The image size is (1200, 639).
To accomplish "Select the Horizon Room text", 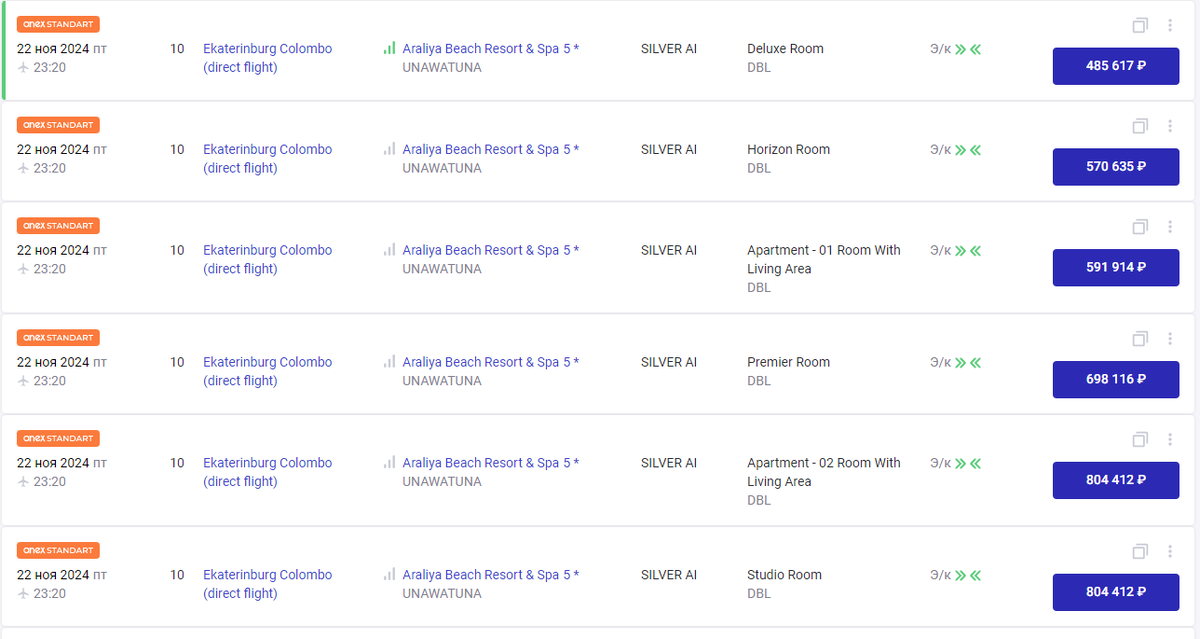I will (x=789, y=149).
